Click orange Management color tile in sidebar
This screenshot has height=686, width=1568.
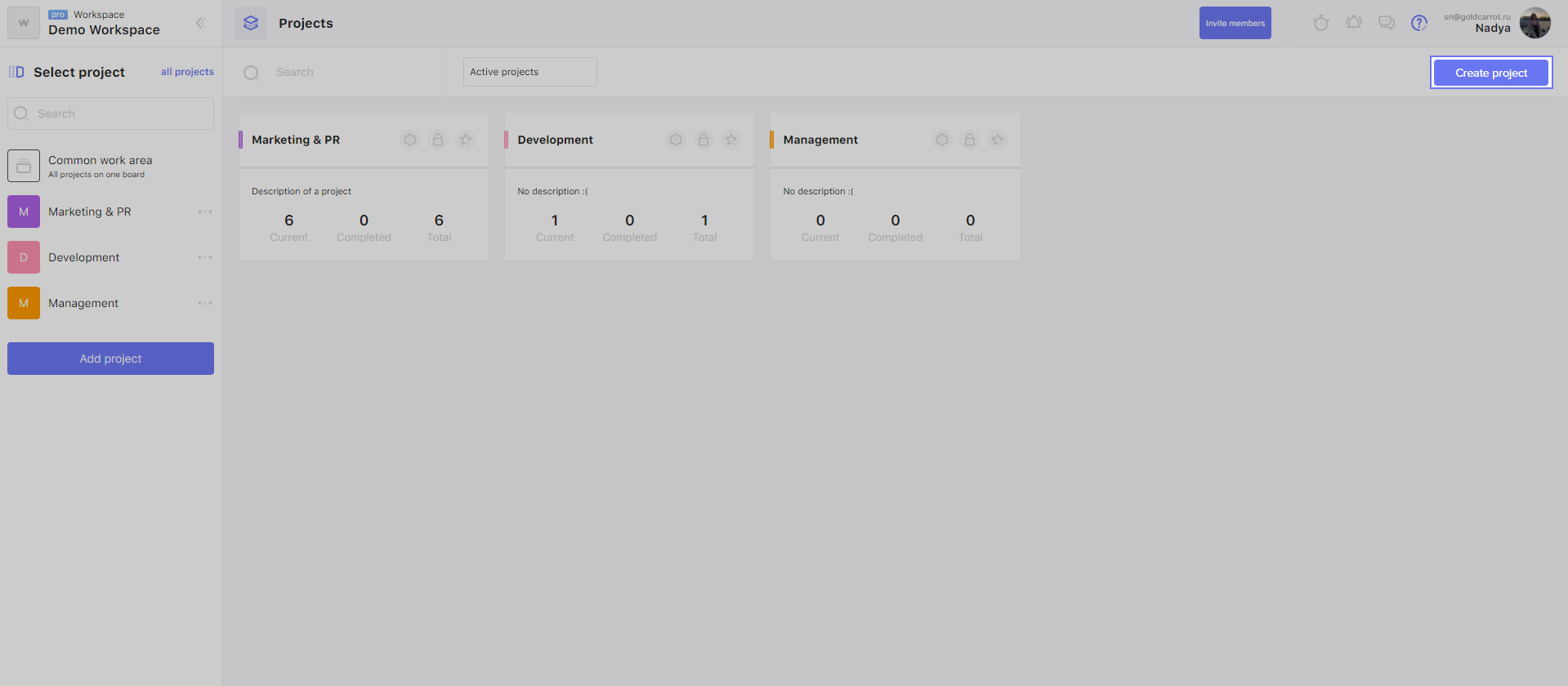tap(24, 303)
